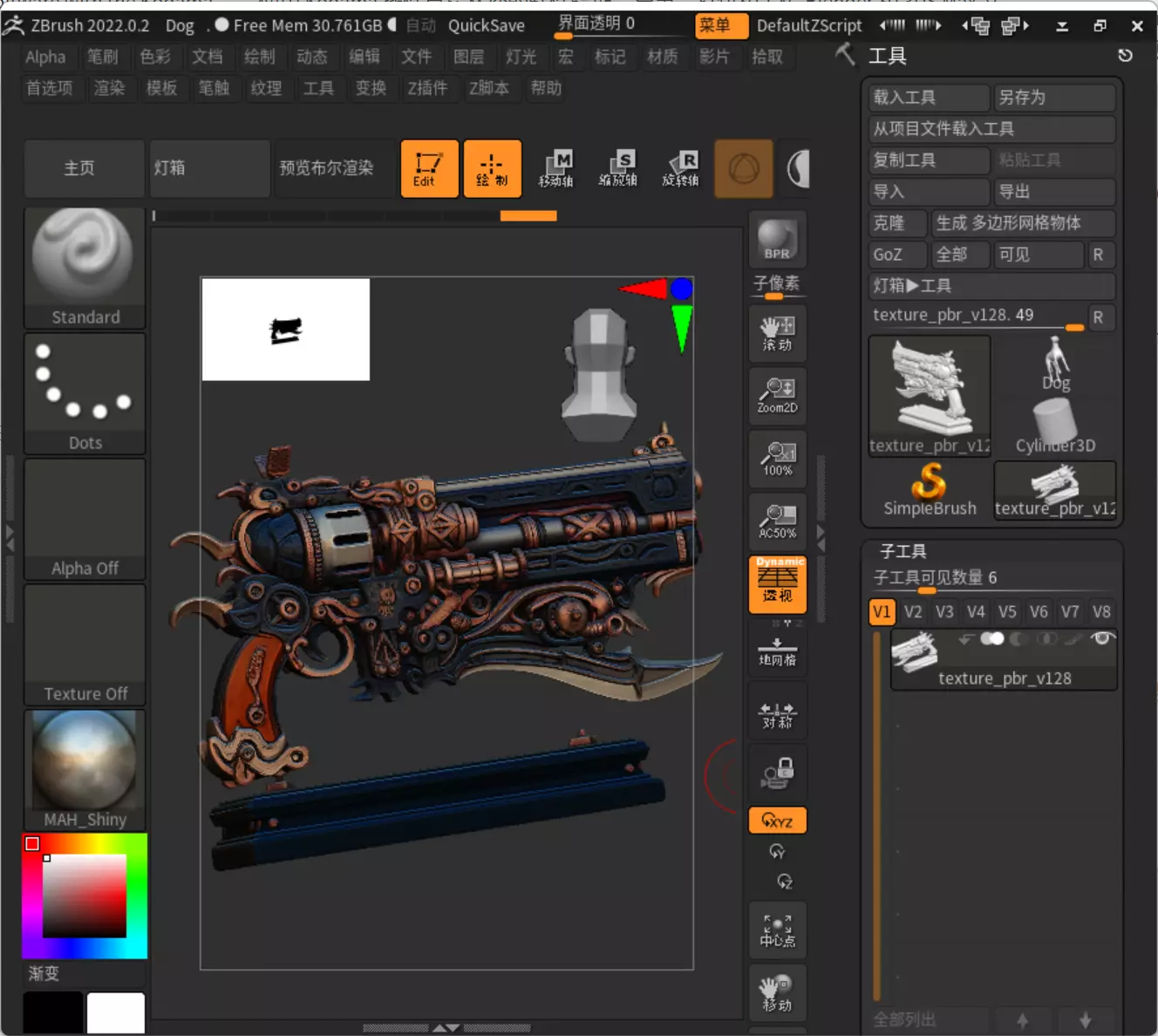Adjust the texture_pbr_v128 tool slider
The width and height of the screenshot is (1158, 1036).
(977, 317)
